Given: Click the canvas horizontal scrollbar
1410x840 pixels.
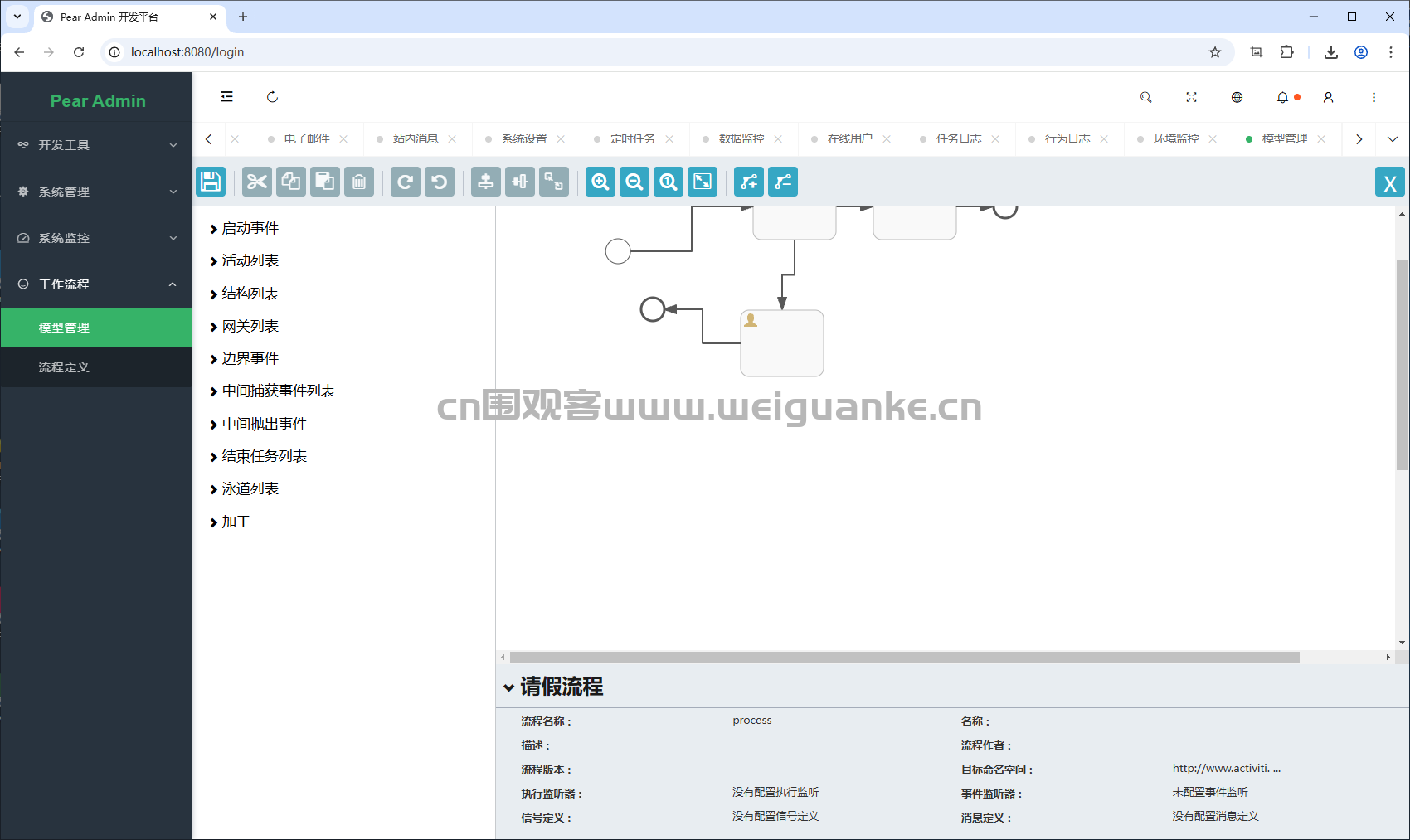Looking at the screenshot, I should pyautogui.click(x=904, y=657).
